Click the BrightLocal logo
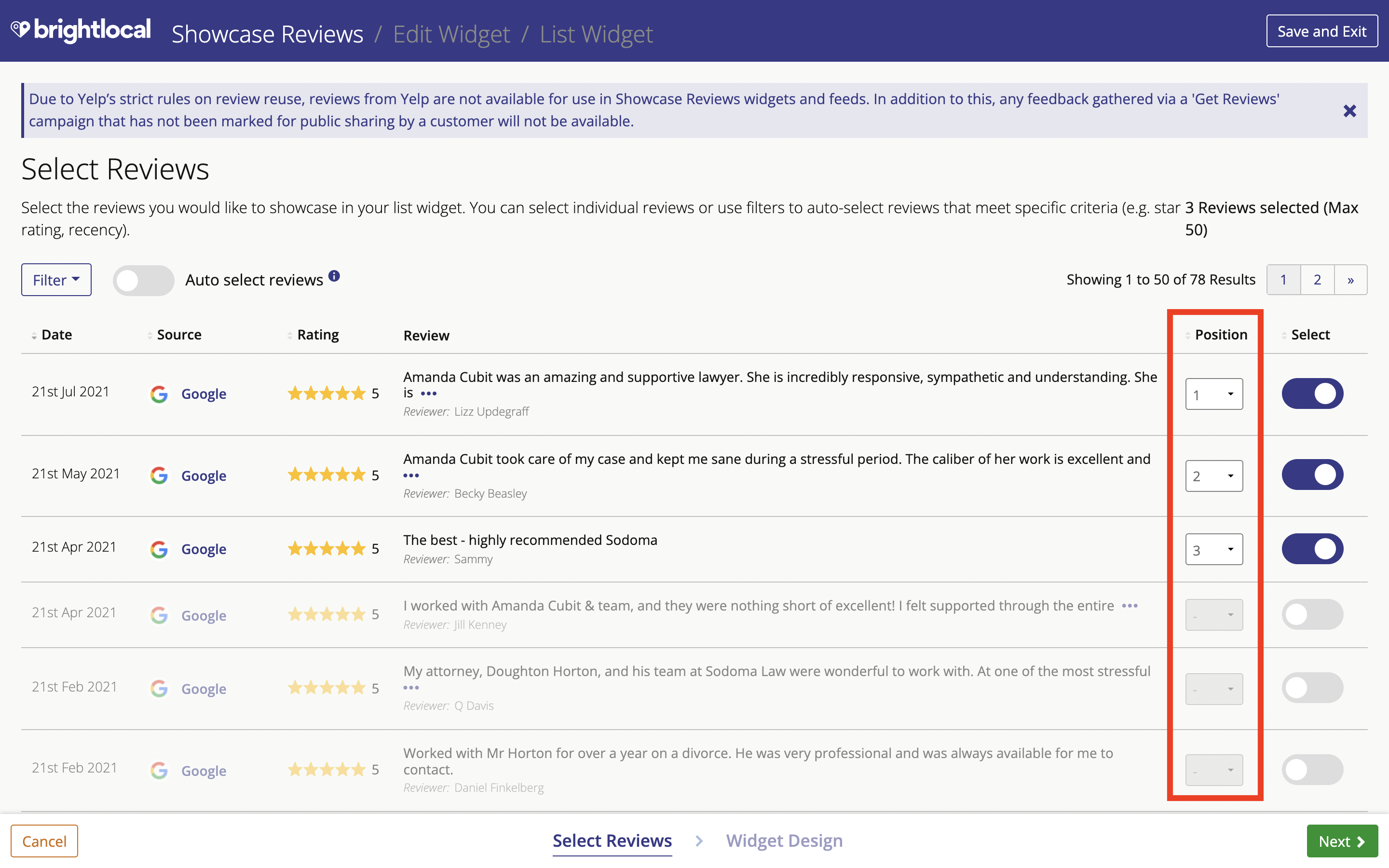This screenshot has height=868, width=1389. pos(81,30)
